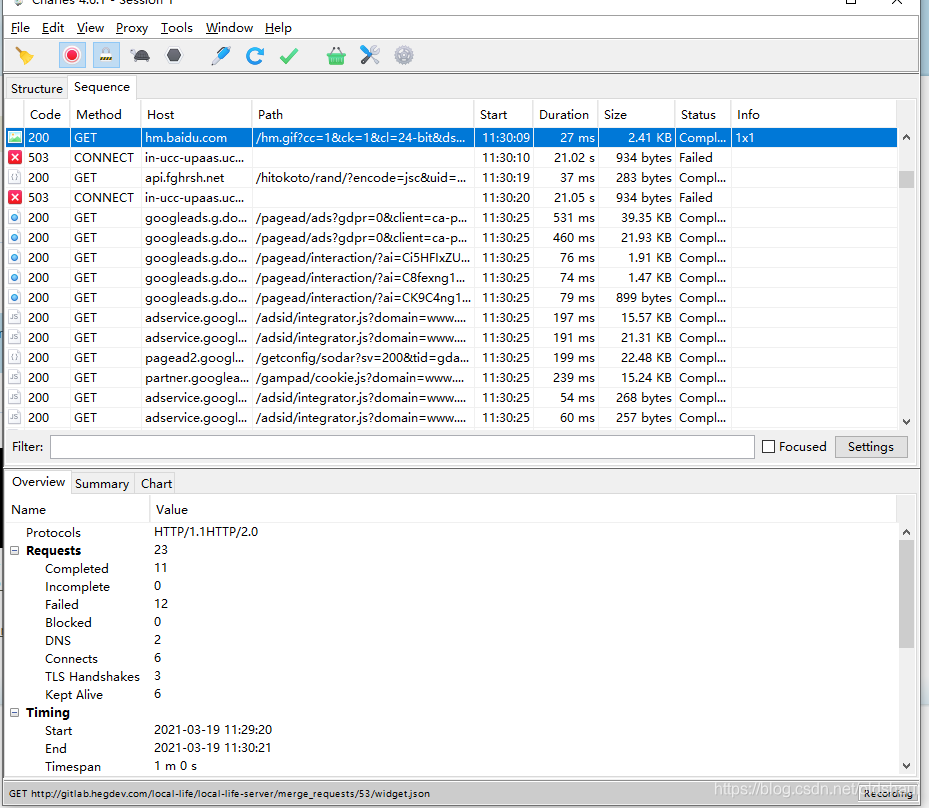The width and height of the screenshot is (929, 808).
Task: Click the filter Settings button
Action: point(870,447)
